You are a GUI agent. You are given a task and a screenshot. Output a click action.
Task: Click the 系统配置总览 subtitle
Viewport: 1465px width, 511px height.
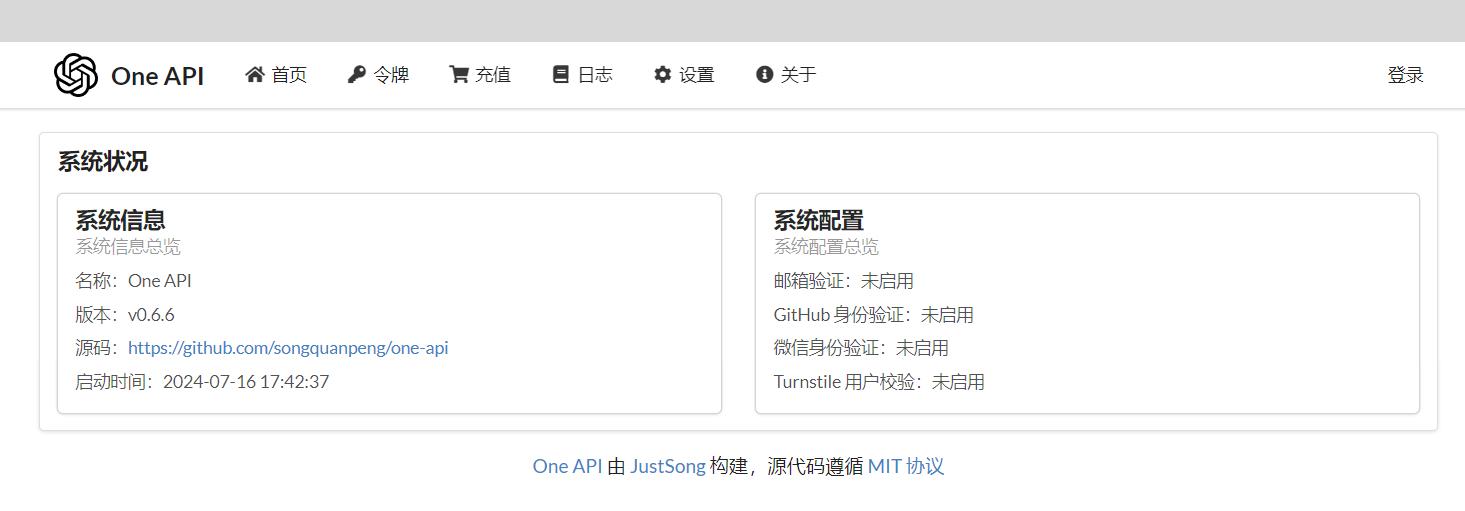(x=826, y=247)
